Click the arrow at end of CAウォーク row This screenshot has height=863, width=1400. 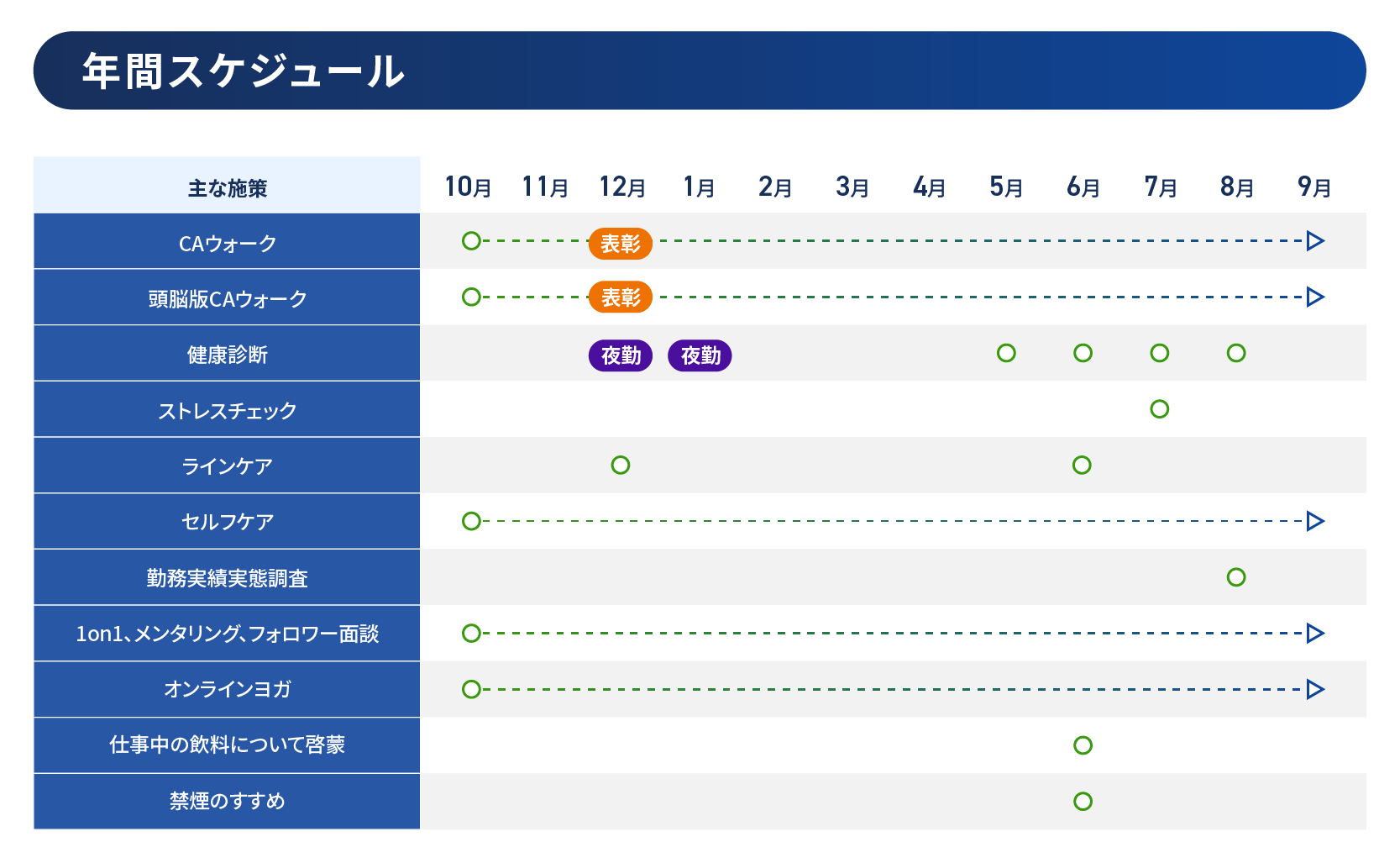click(x=1315, y=241)
